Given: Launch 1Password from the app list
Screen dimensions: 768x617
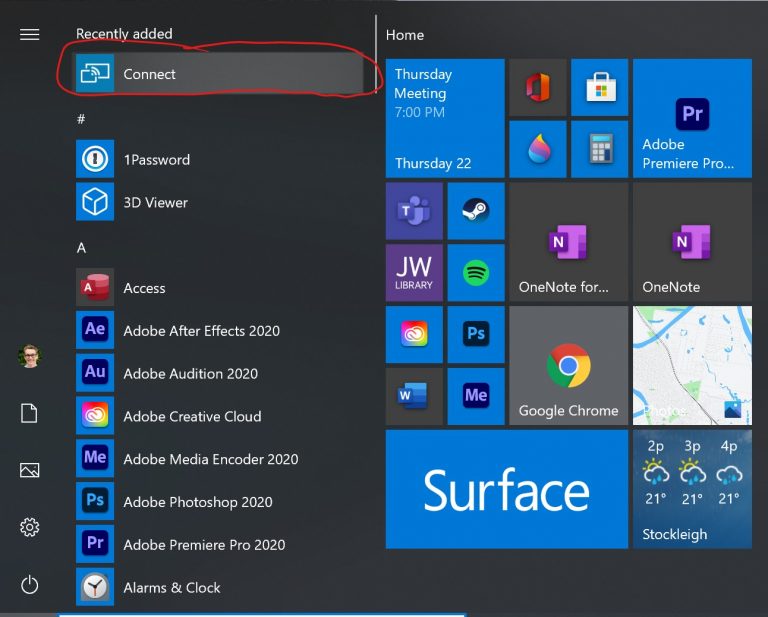Looking at the screenshot, I should (219, 159).
